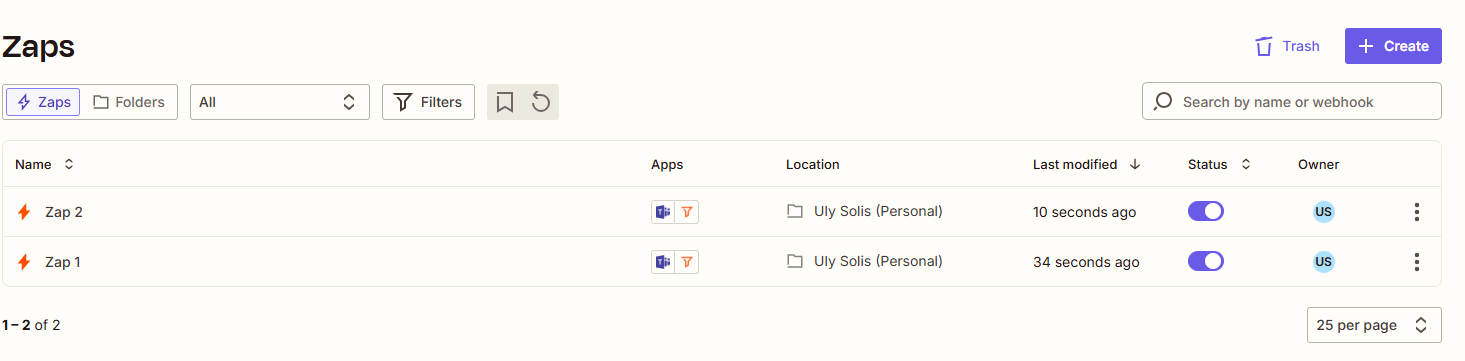This screenshot has height=361, width=1465.
Task: Click the US owner avatar for Zap 2
Action: pyautogui.click(x=1324, y=212)
